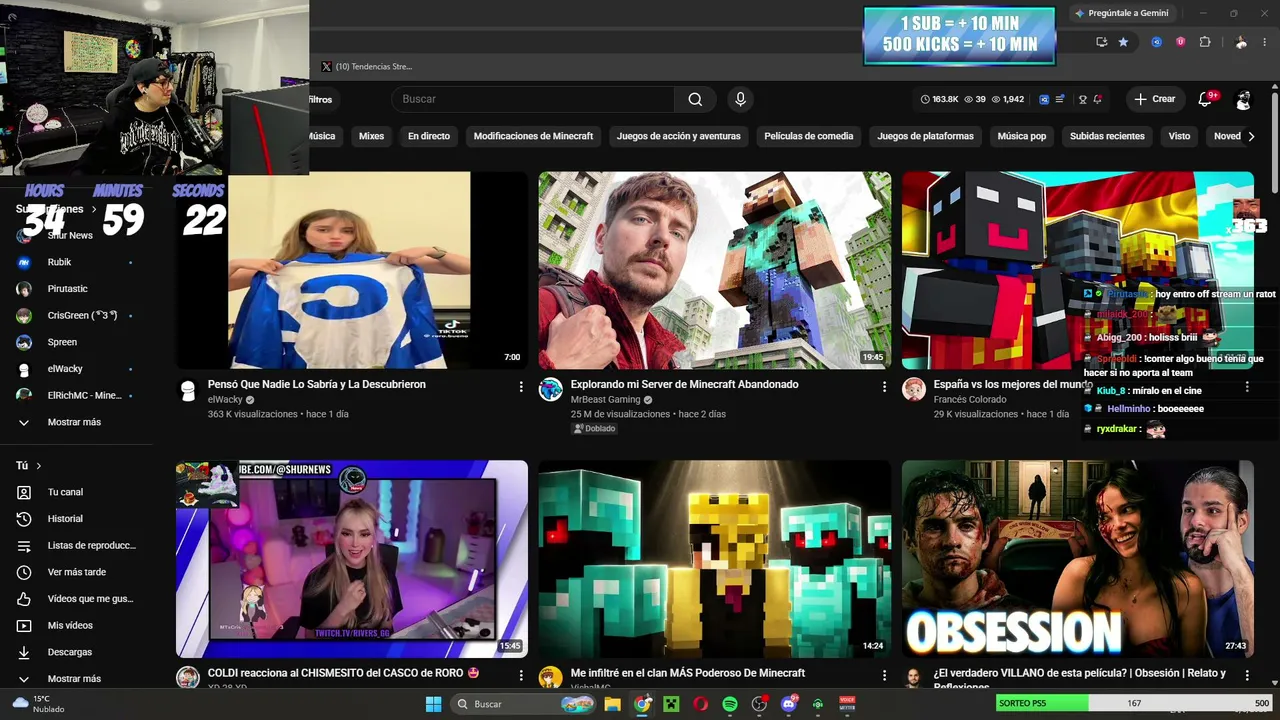Screen dimensions: 1280x720
Task: Open Tendencias Stre... browser tab
Action: pos(366,67)
